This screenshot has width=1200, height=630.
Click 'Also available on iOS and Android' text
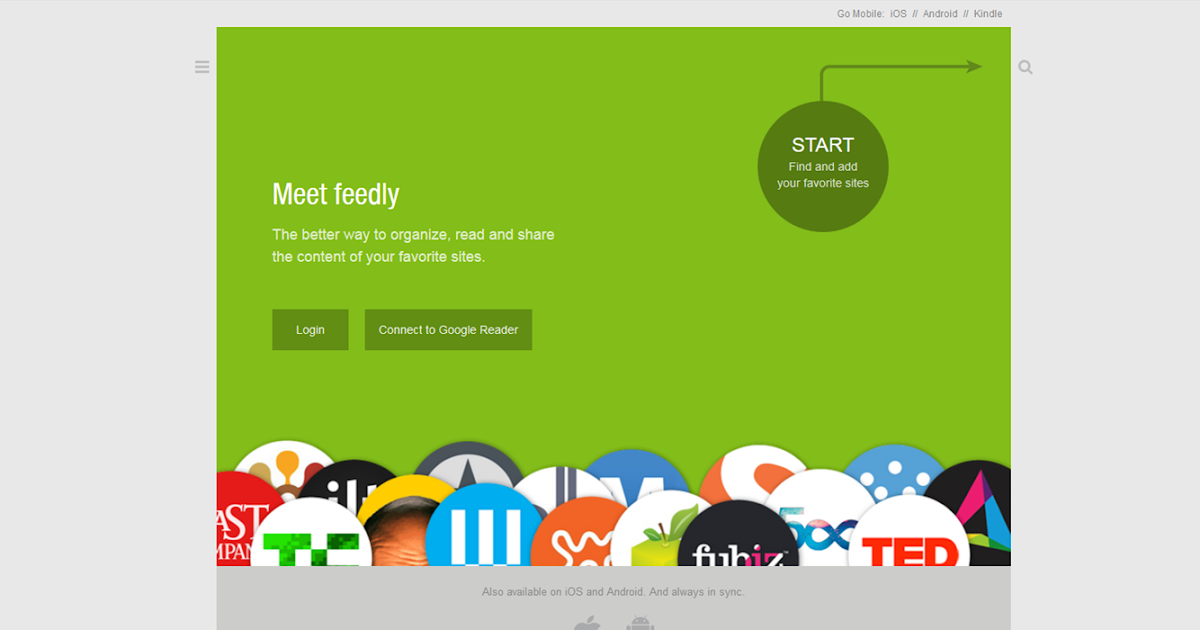[x=613, y=592]
